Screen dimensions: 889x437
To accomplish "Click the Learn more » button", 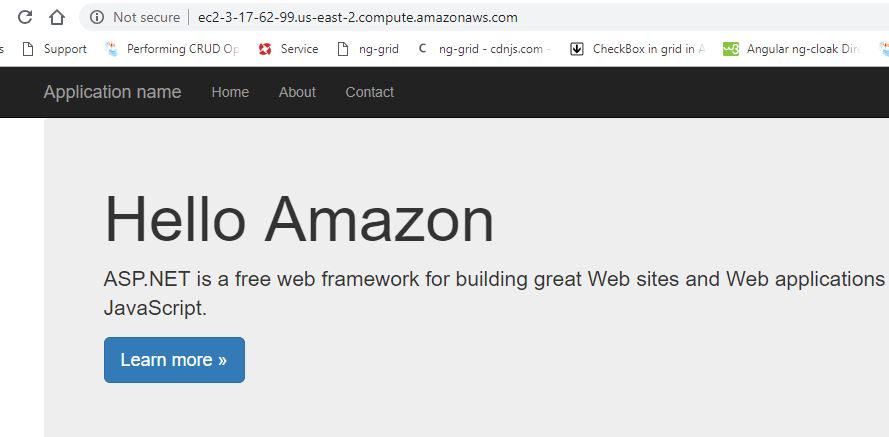I will click(174, 360).
